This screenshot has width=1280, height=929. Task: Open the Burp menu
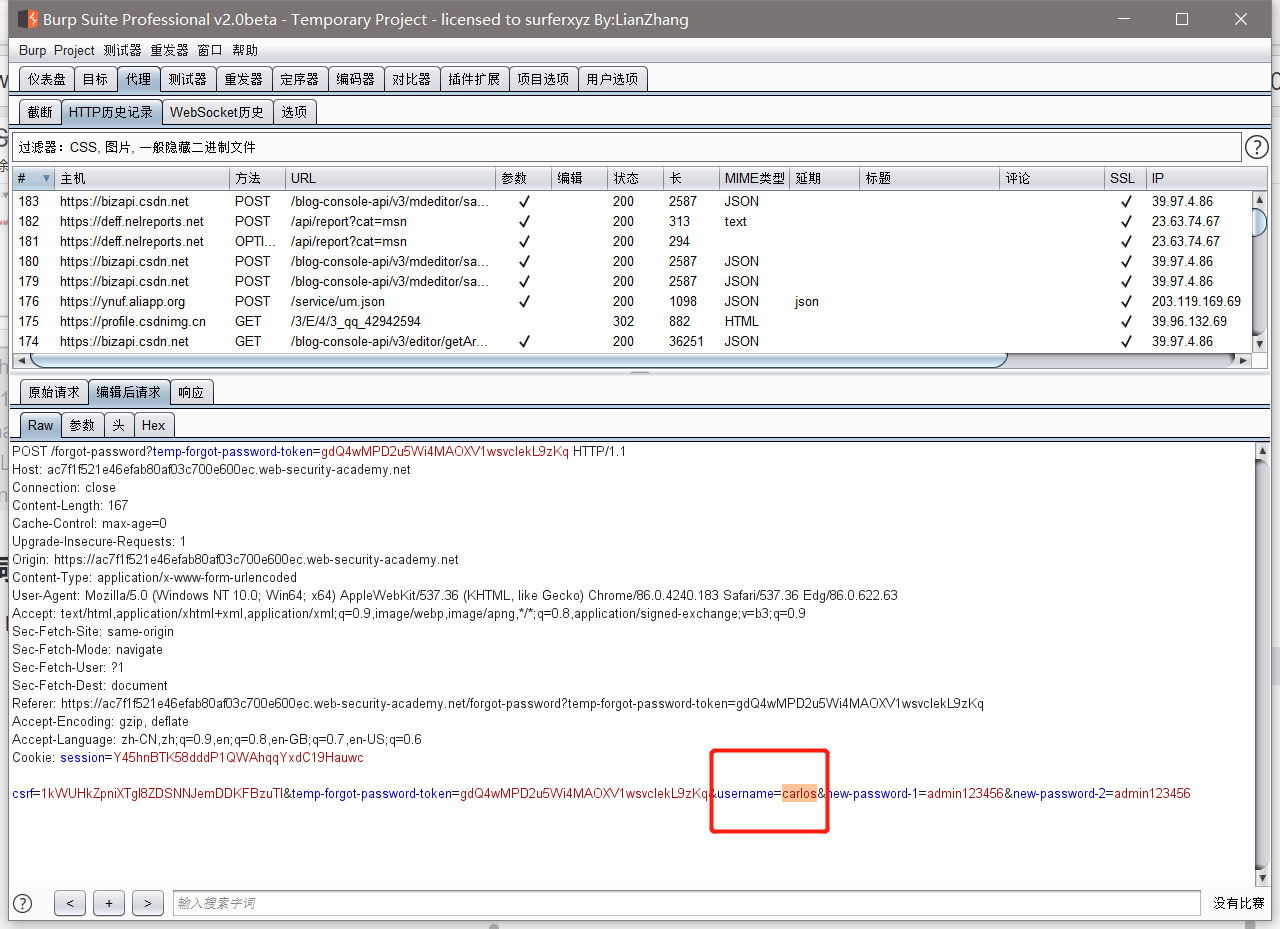click(31, 49)
